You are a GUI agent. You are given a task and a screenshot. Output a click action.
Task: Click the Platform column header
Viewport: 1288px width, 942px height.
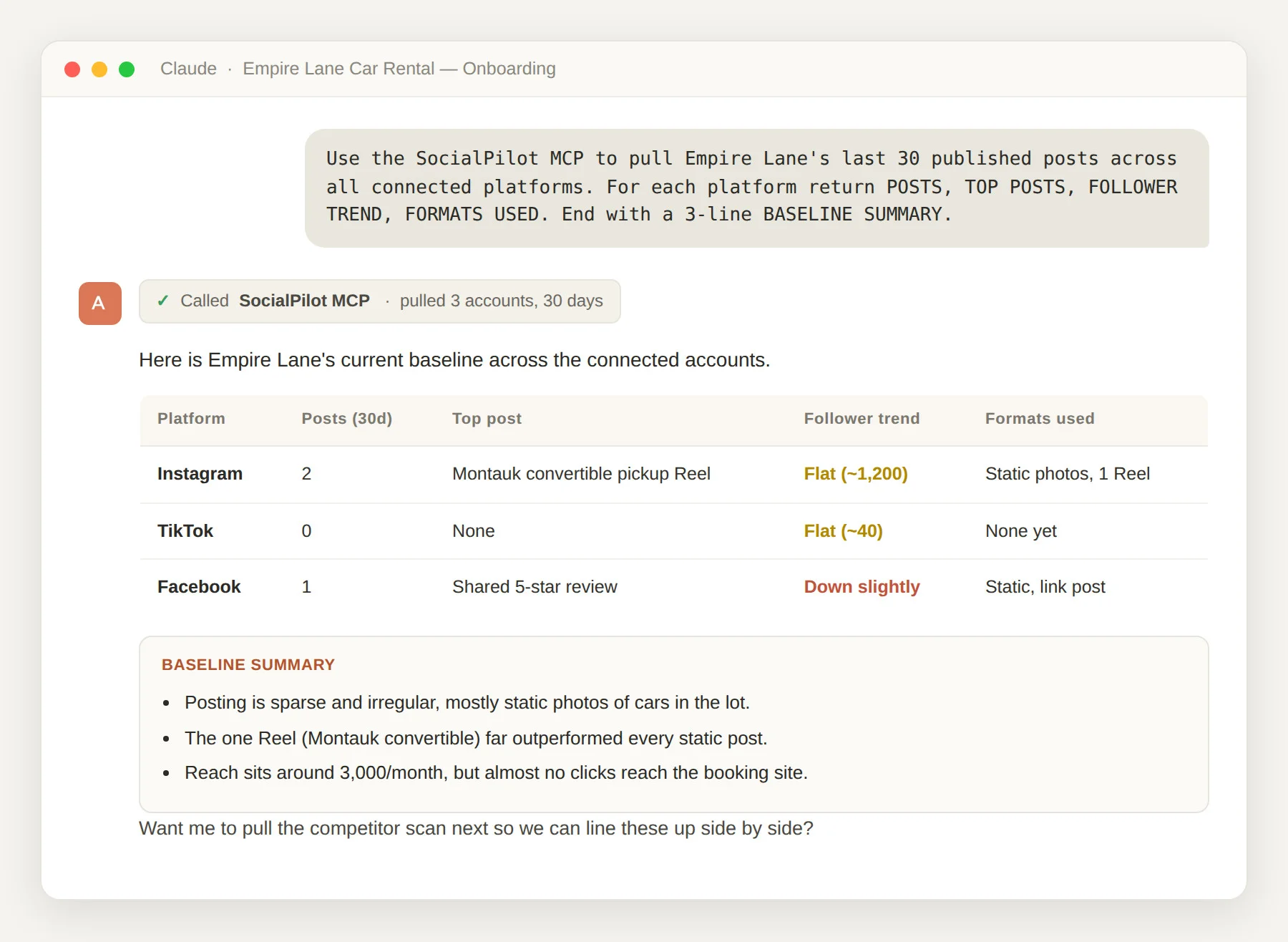191,419
